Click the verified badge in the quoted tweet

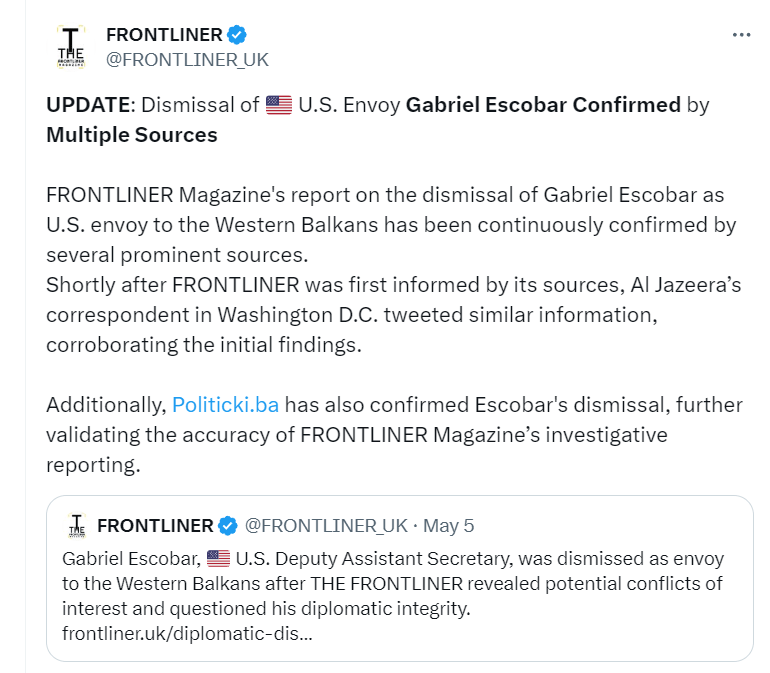[x=229, y=526]
